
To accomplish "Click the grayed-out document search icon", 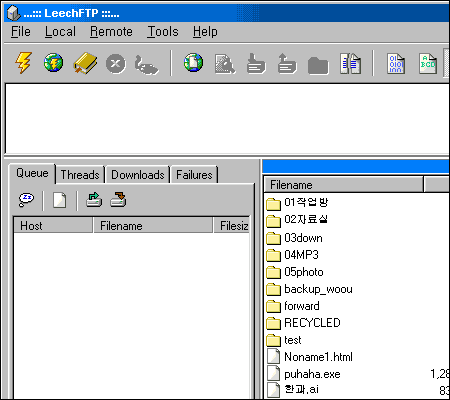I will pos(225,64).
